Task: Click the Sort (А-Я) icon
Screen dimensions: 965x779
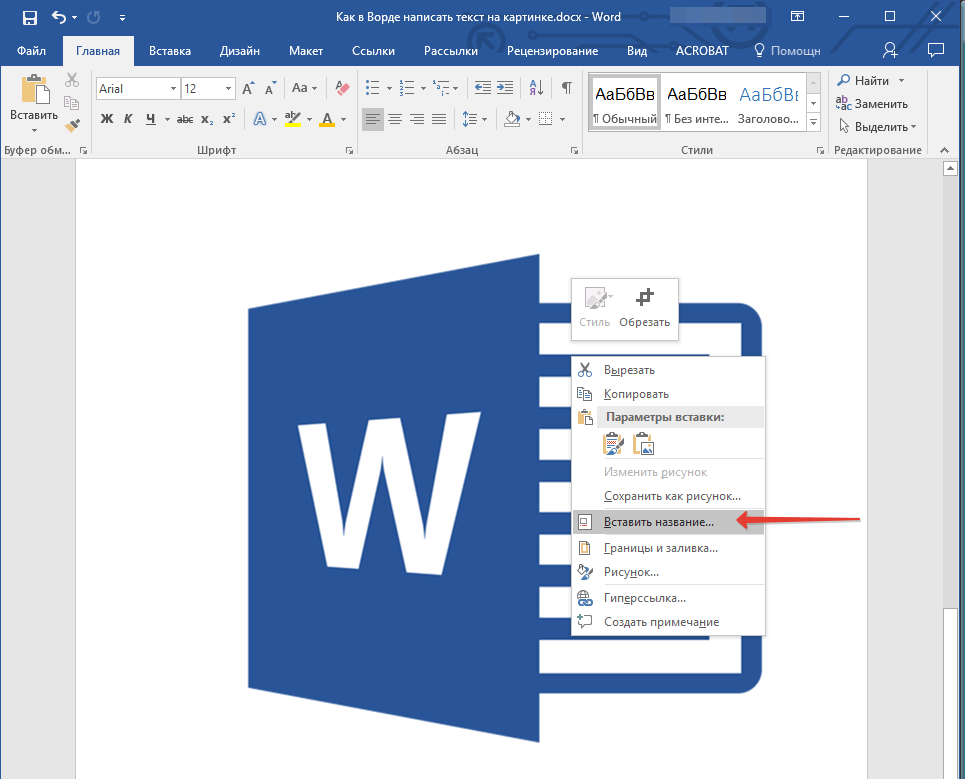Action: (535, 88)
